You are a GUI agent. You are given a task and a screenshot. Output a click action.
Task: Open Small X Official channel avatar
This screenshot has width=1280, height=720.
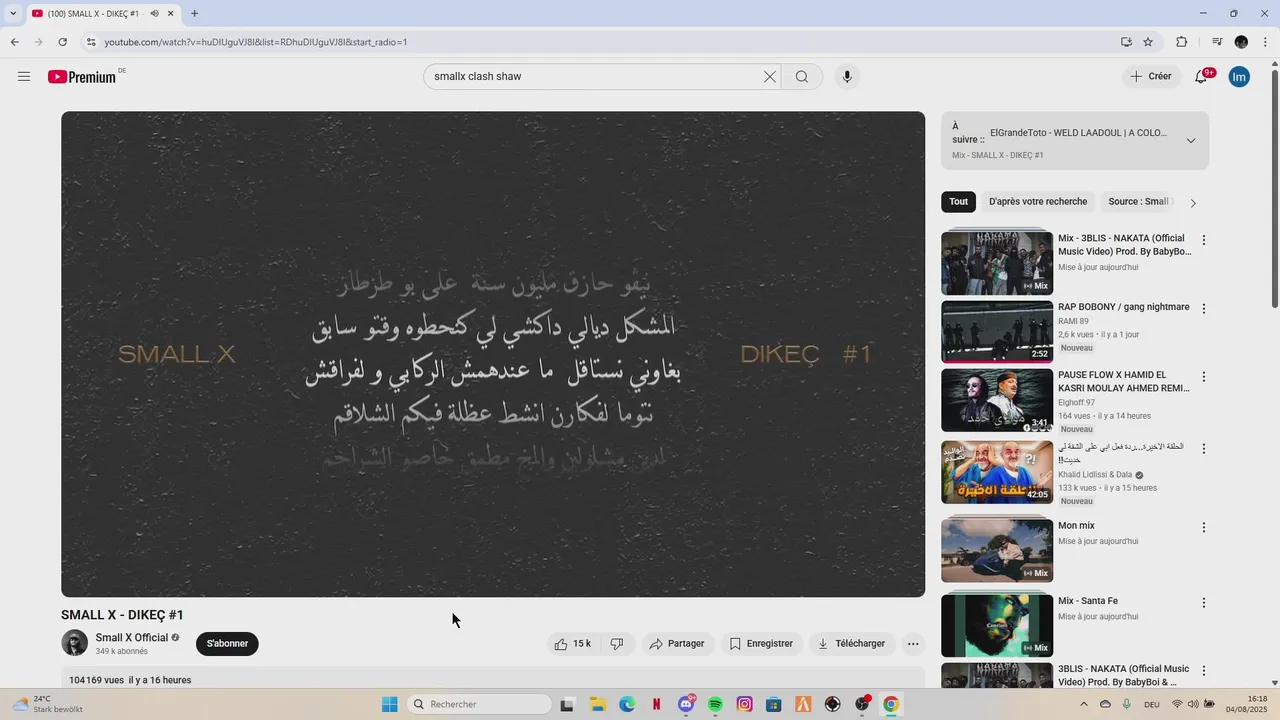click(x=74, y=643)
